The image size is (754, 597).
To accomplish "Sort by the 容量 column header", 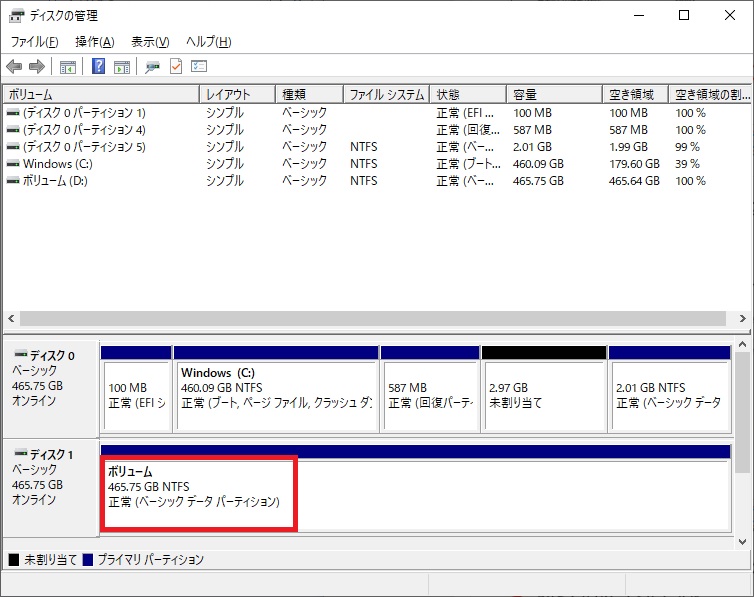I will [x=553, y=94].
